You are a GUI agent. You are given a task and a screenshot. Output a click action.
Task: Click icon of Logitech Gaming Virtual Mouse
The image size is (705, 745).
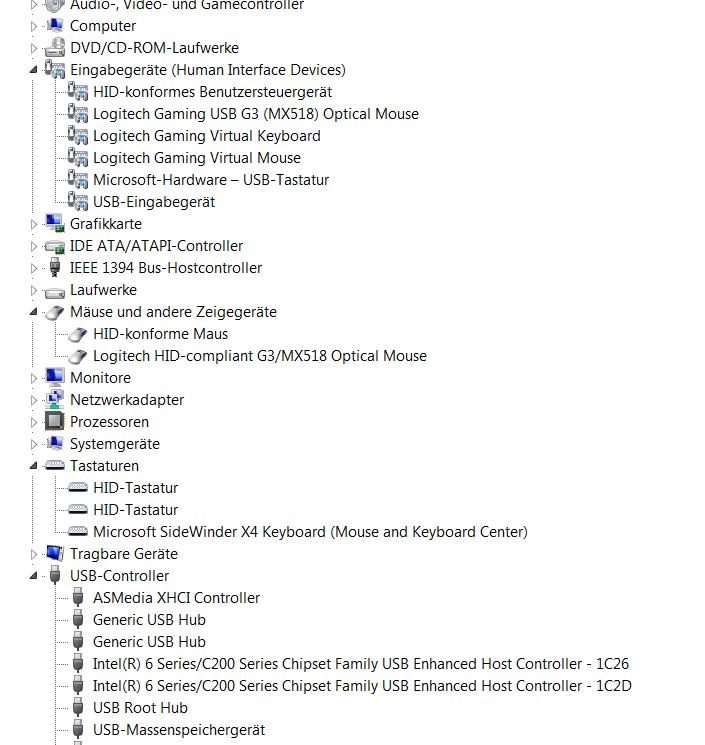click(x=78, y=157)
